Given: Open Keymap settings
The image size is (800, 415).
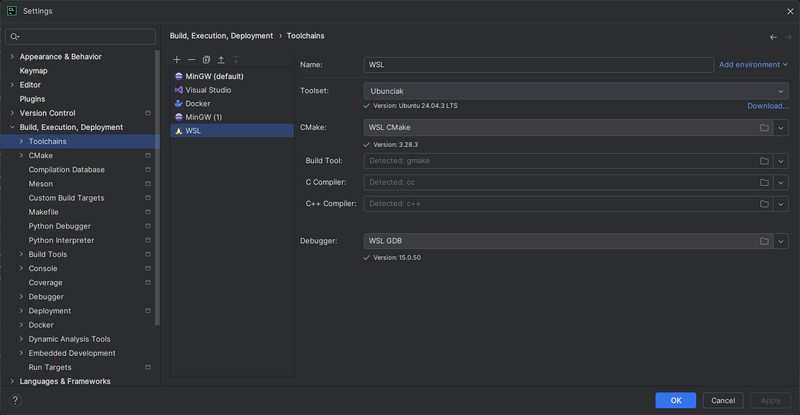Looking at the screenshot, I should [x=33, y=70].
